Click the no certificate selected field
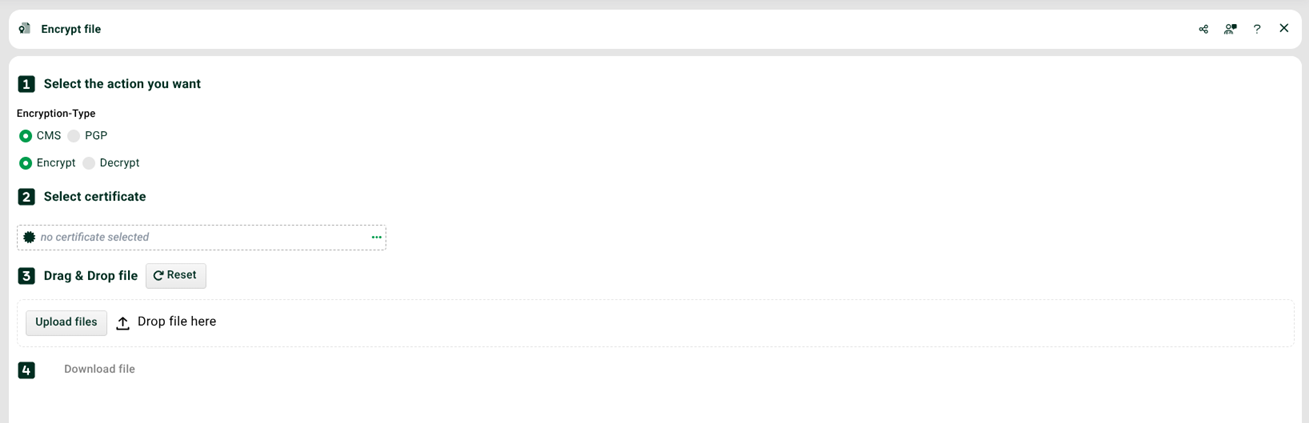1309x423 pixels. click(x=201, y=237)
